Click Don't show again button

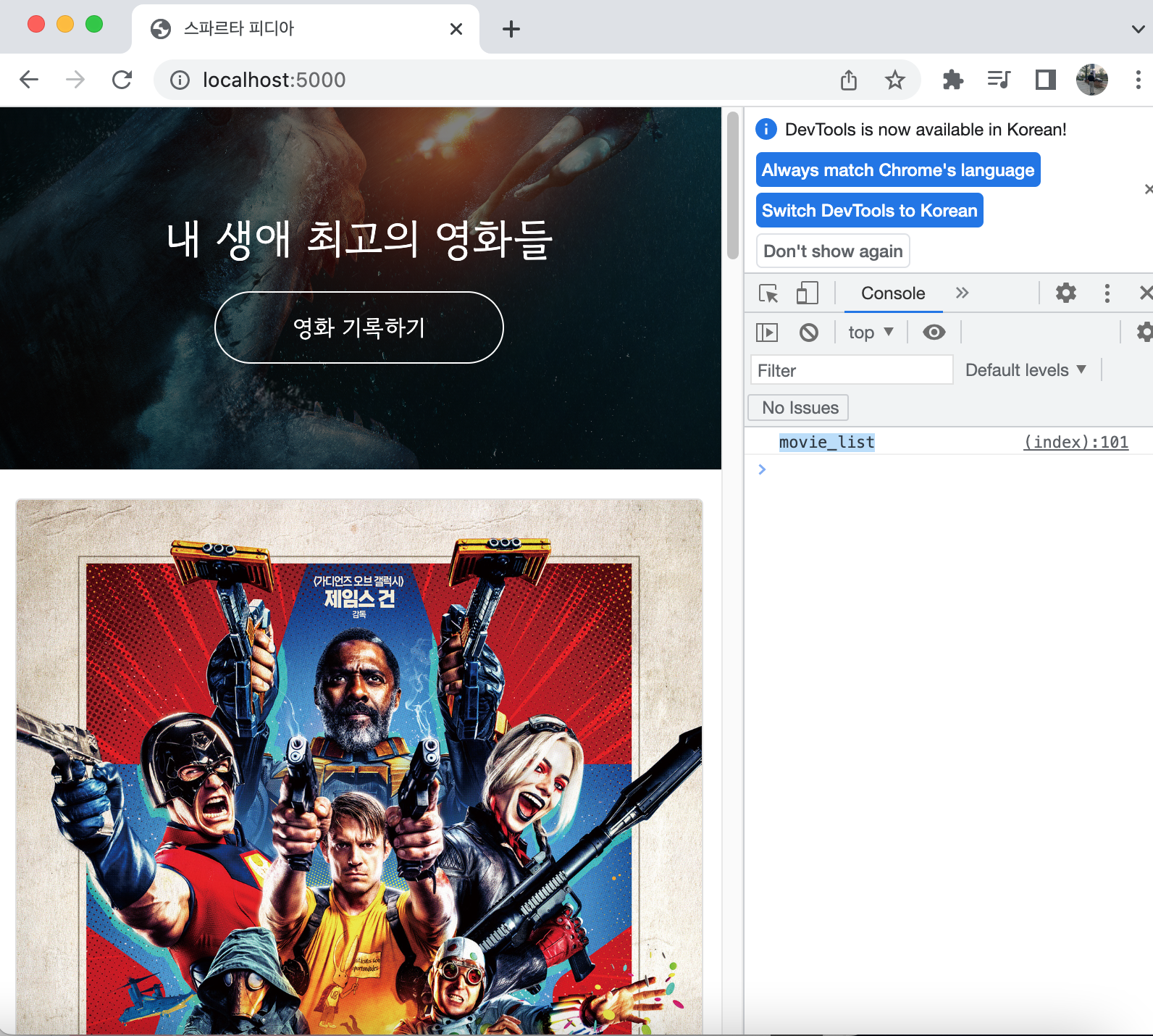point(833,251)
